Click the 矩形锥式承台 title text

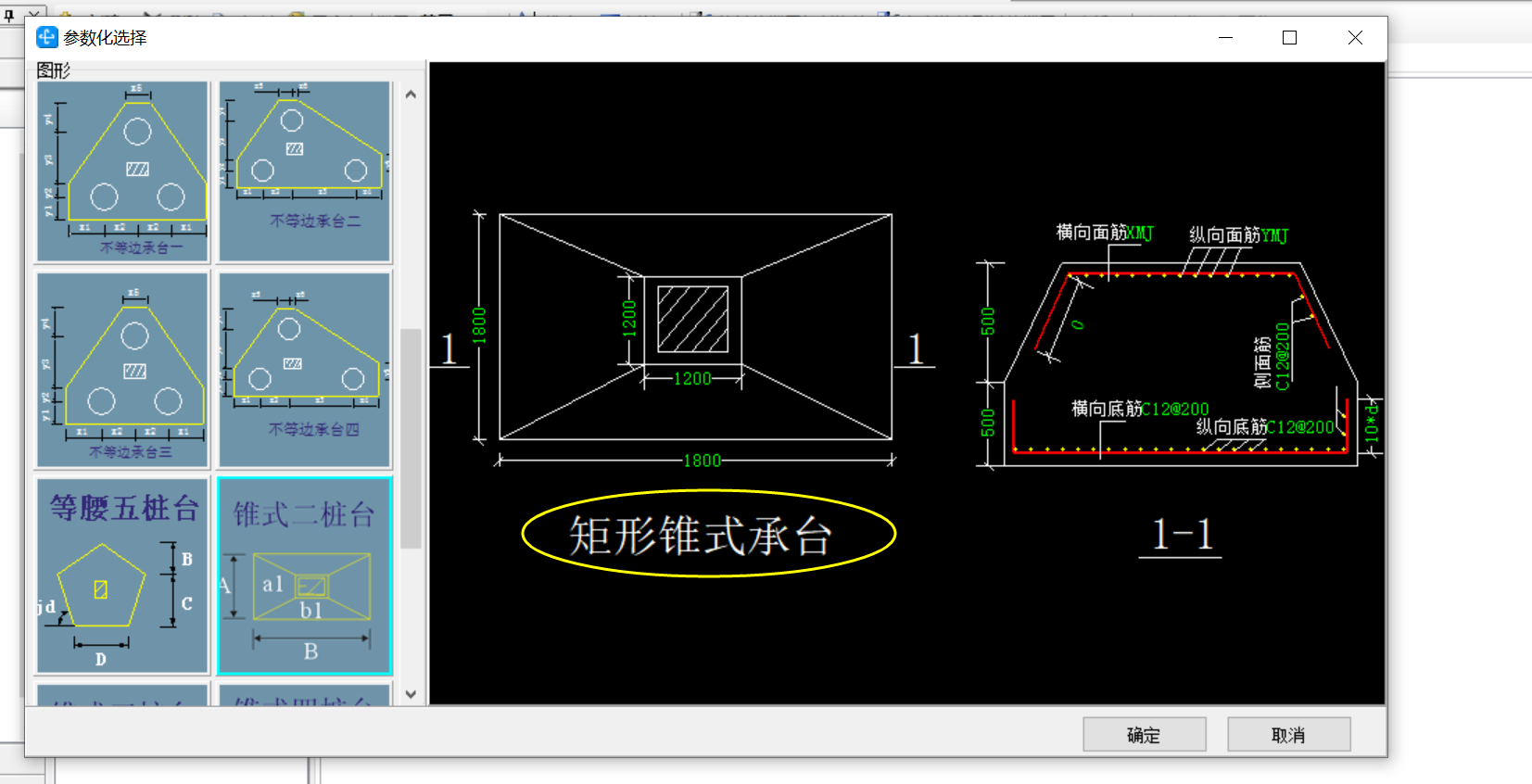pyautogui.click(x=701, y=536)
